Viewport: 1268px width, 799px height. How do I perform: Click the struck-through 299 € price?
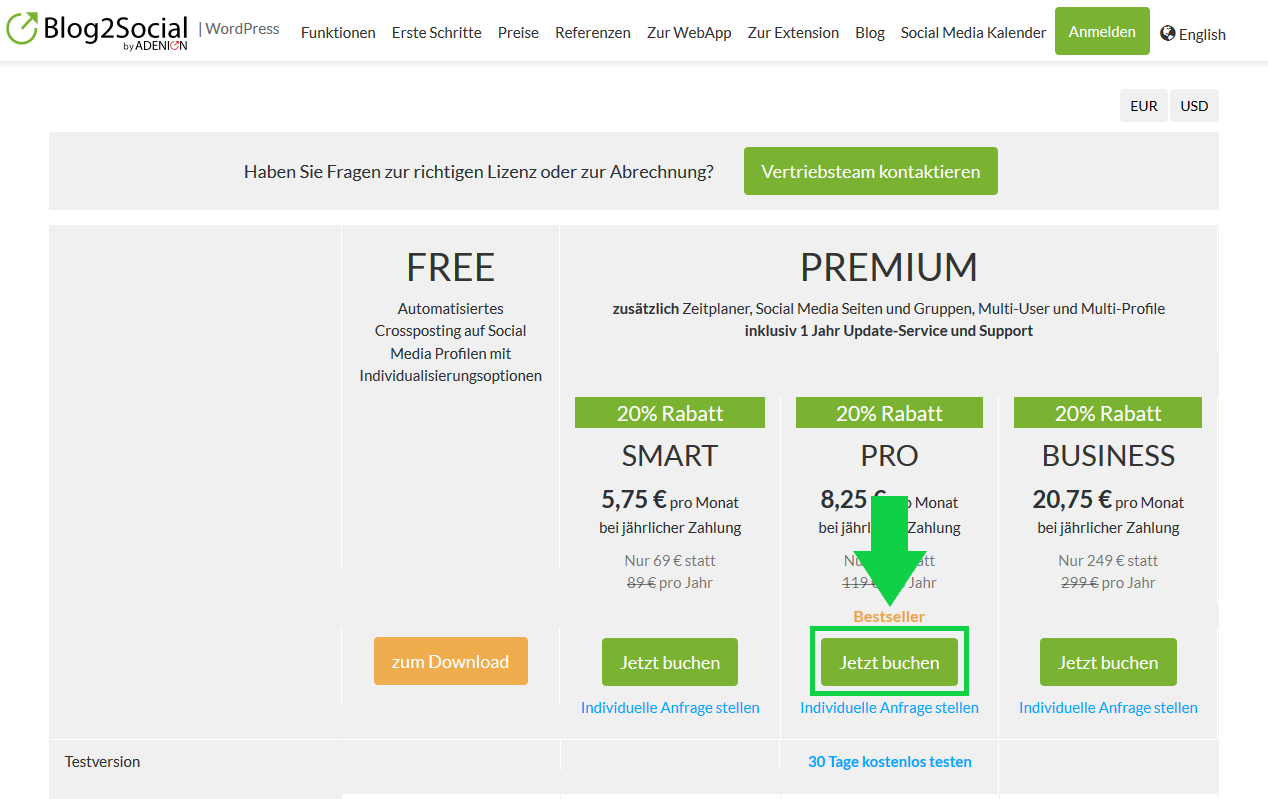[x=1078, y=582]
